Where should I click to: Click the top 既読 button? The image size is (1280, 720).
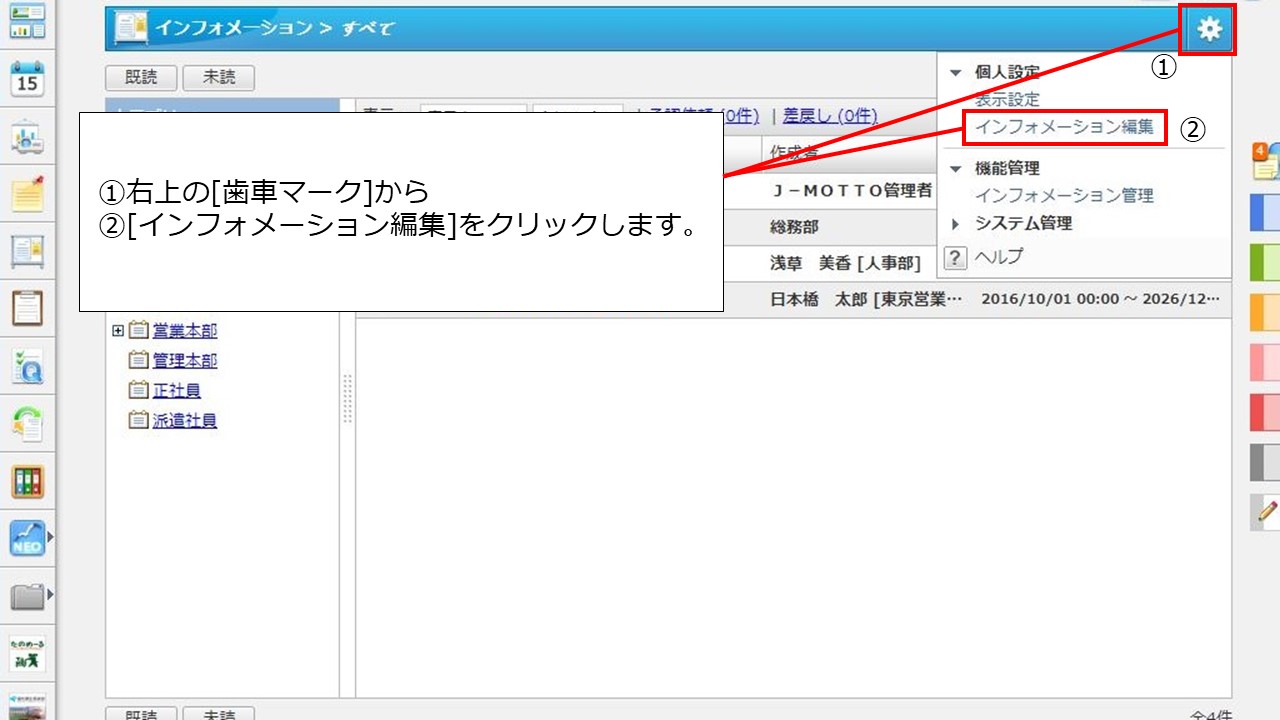point(141,78)
